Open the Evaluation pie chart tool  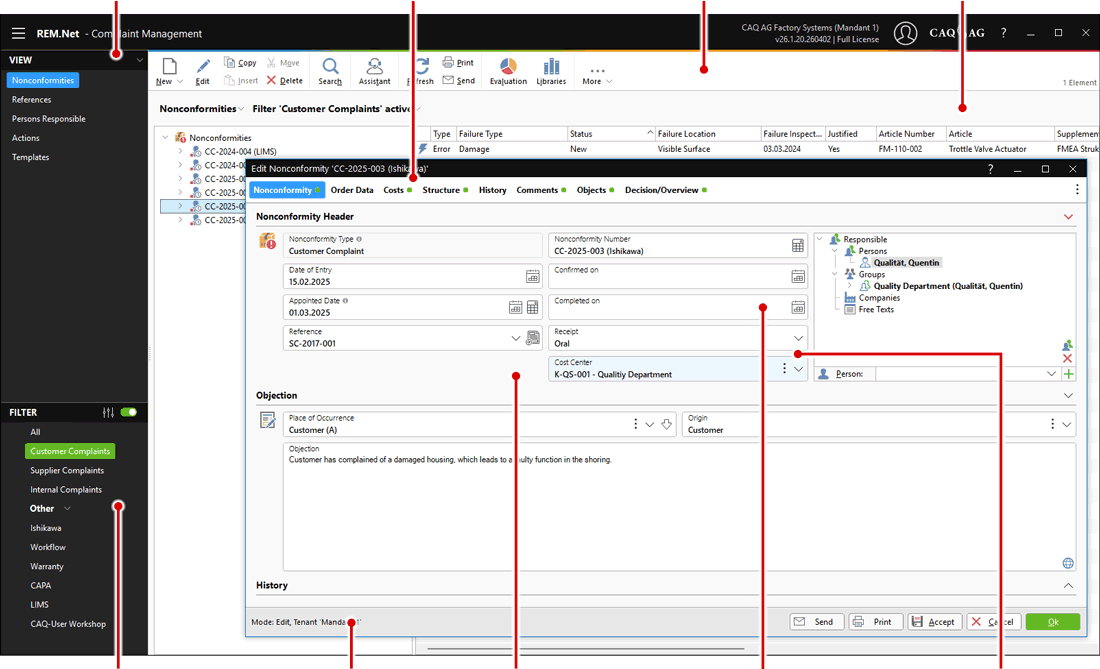(x=508, y=72)
